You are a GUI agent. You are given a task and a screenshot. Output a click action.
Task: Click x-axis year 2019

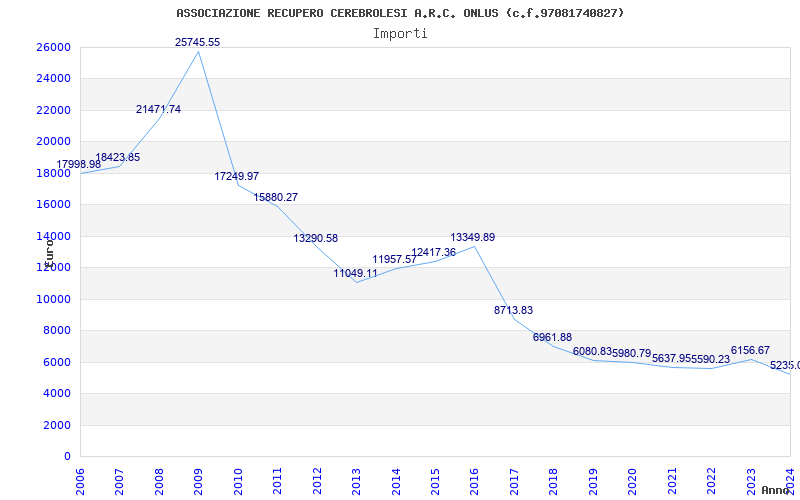pyautogui.click(x=593, y=481)
